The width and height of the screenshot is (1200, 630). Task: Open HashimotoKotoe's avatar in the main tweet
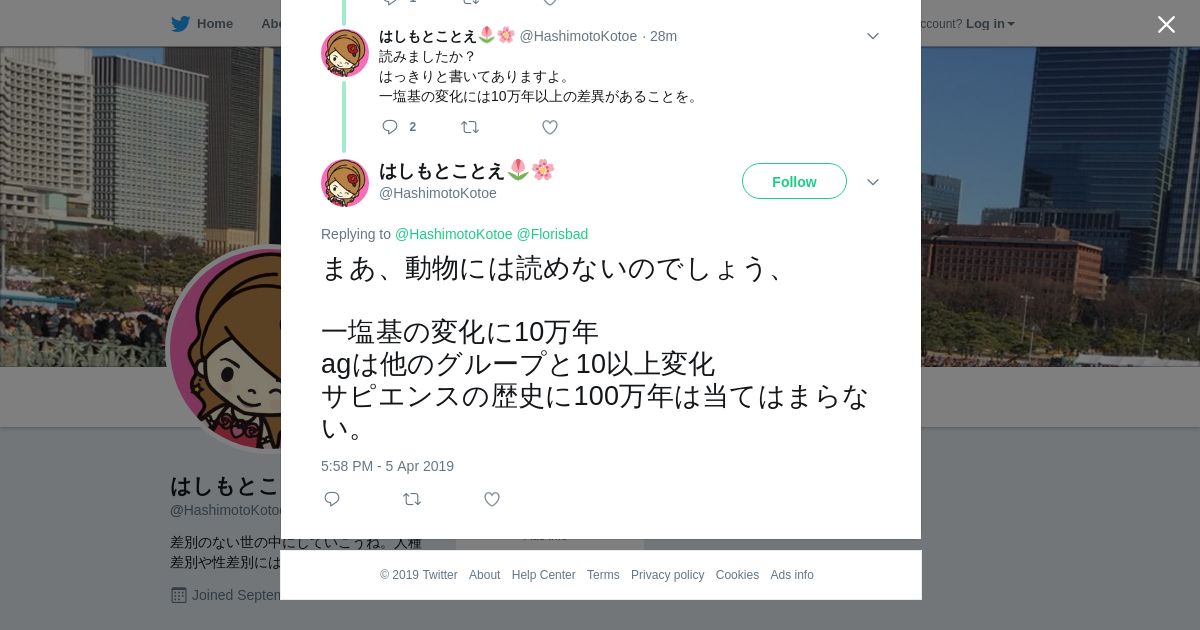pos(345,182)
